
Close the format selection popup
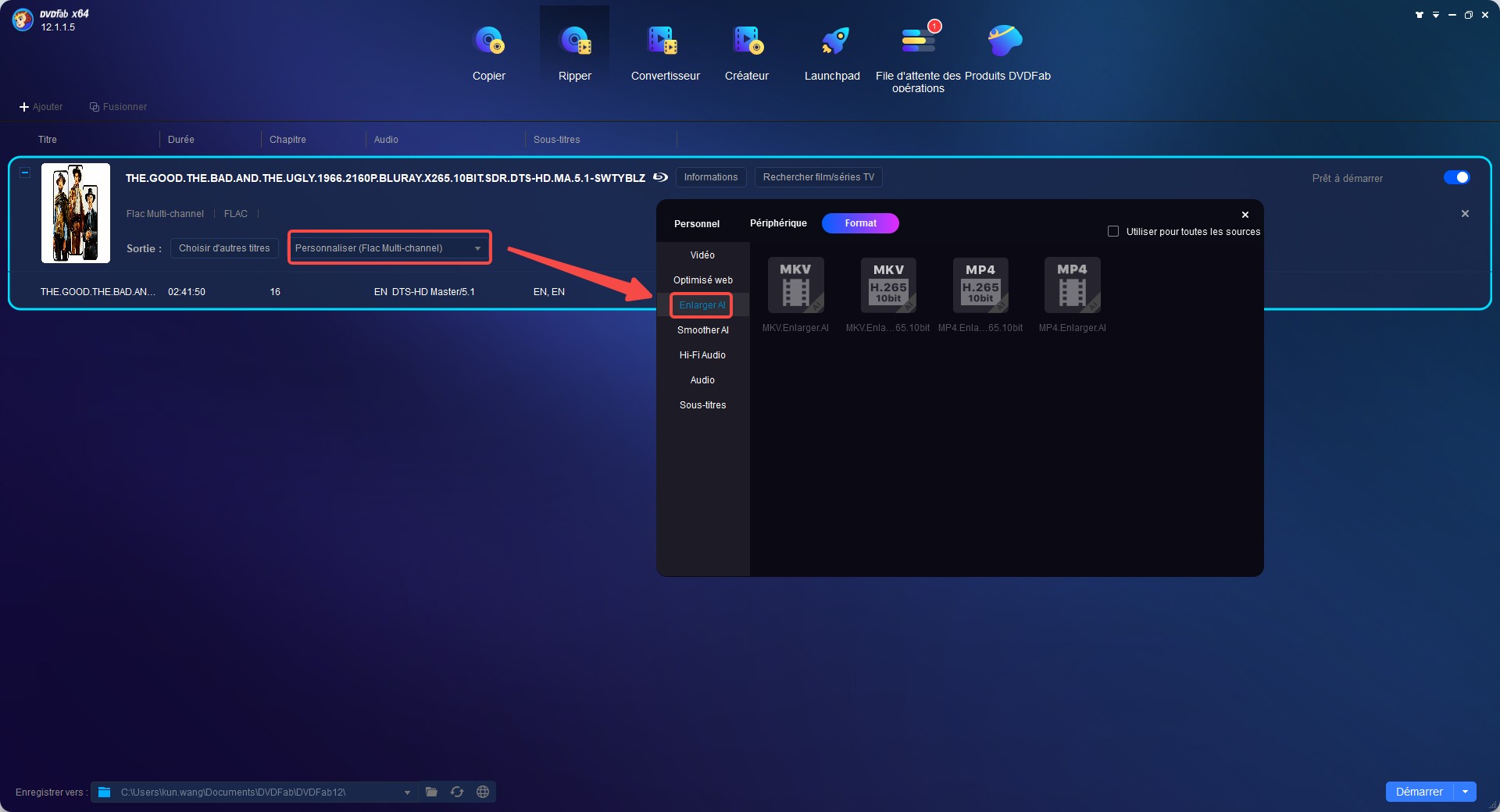1245,215
